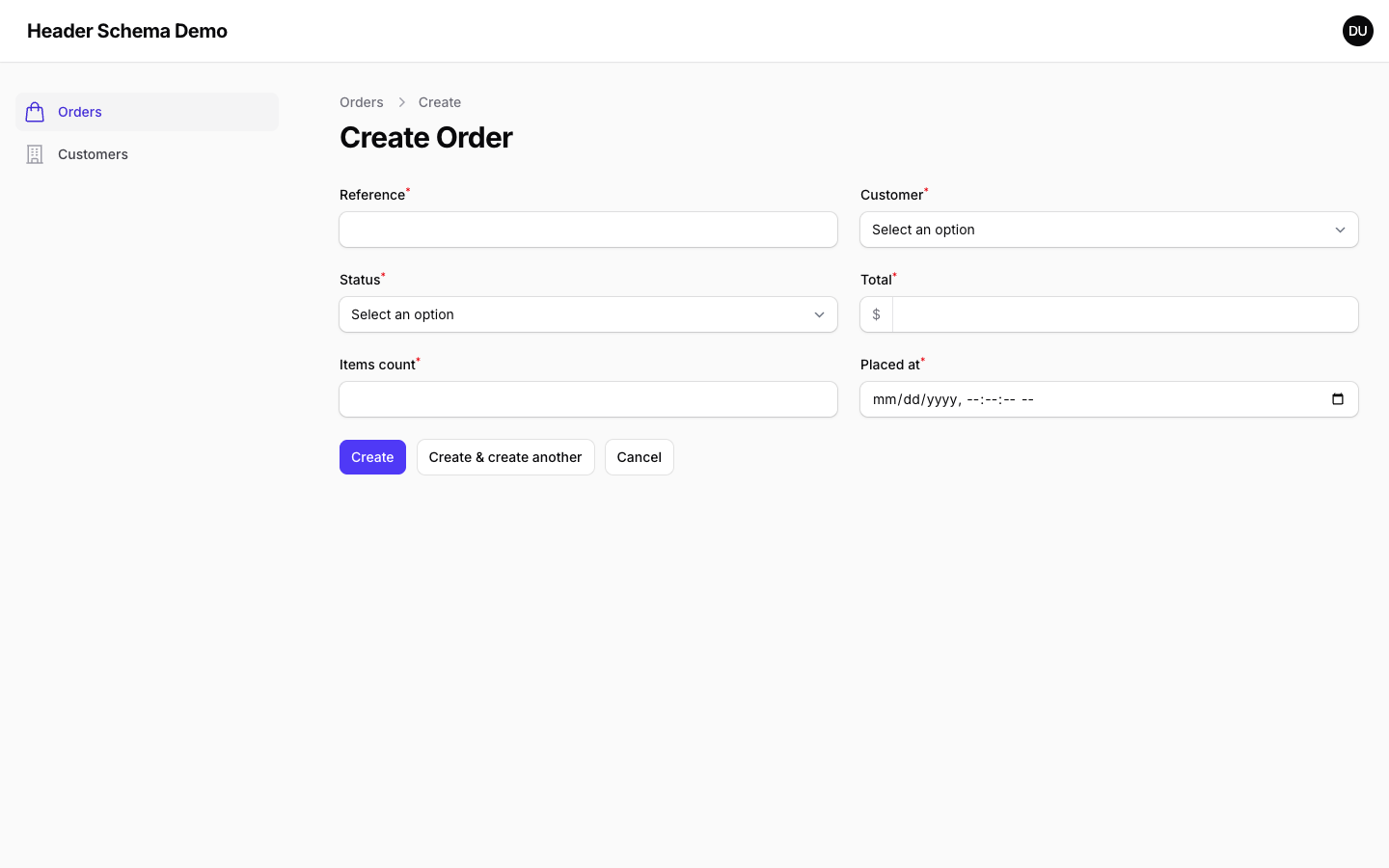Click the purple Create button

pos(372,457)
